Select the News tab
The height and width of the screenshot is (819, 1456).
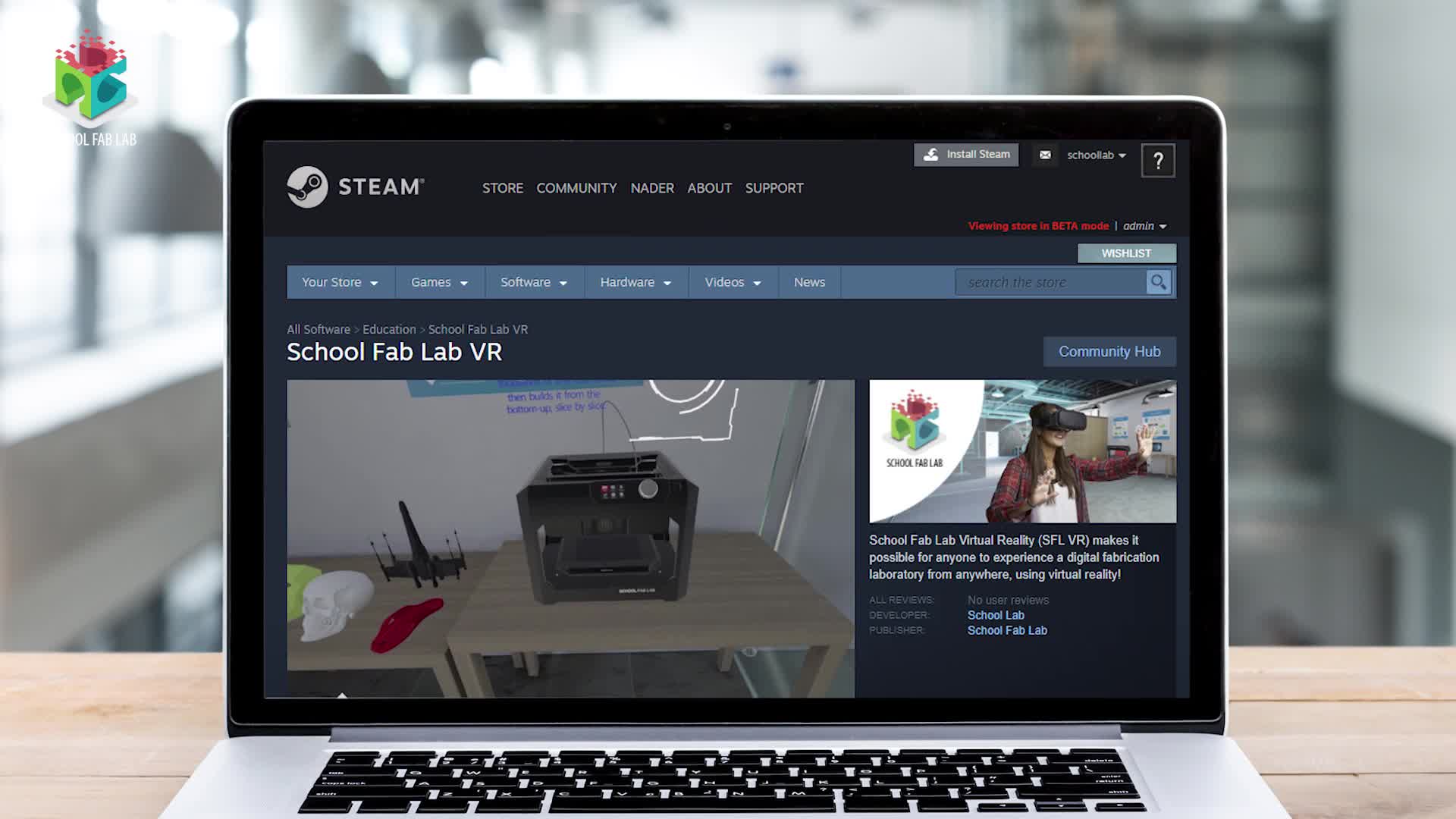(809, 282)
